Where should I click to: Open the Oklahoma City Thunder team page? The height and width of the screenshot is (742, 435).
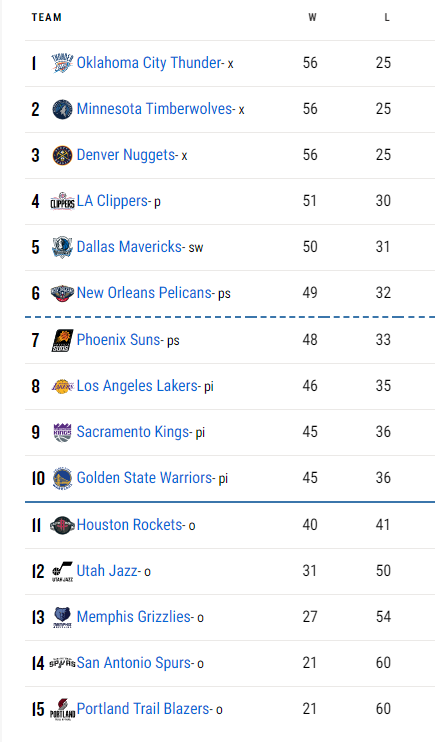tap(149, 62)
